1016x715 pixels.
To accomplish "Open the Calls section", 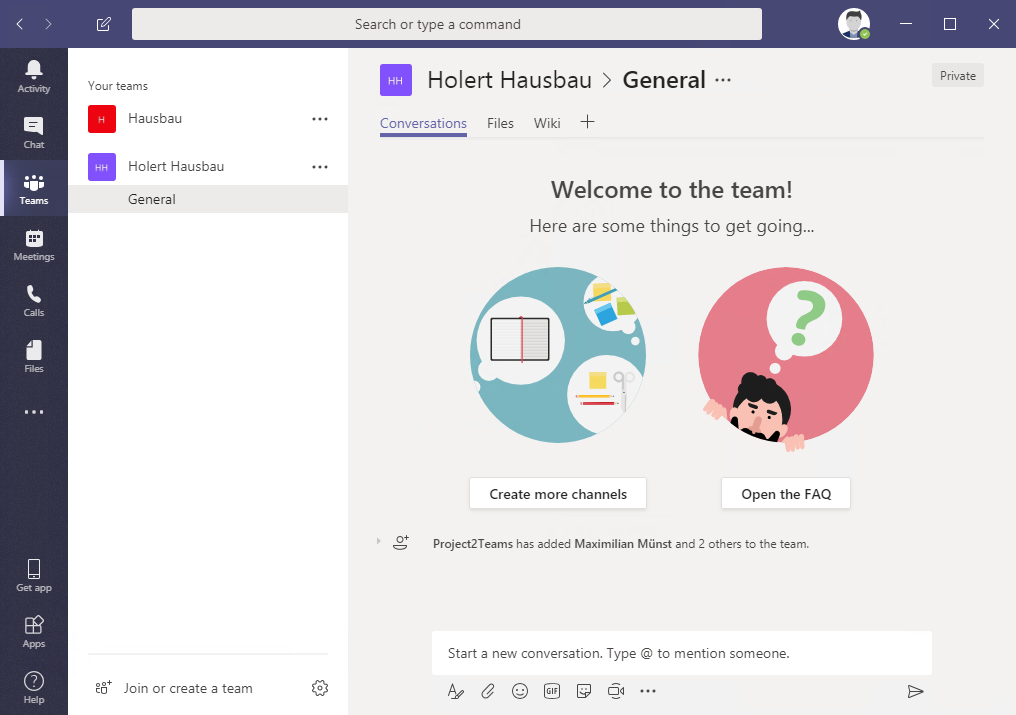I will click(x=34, y=301).
